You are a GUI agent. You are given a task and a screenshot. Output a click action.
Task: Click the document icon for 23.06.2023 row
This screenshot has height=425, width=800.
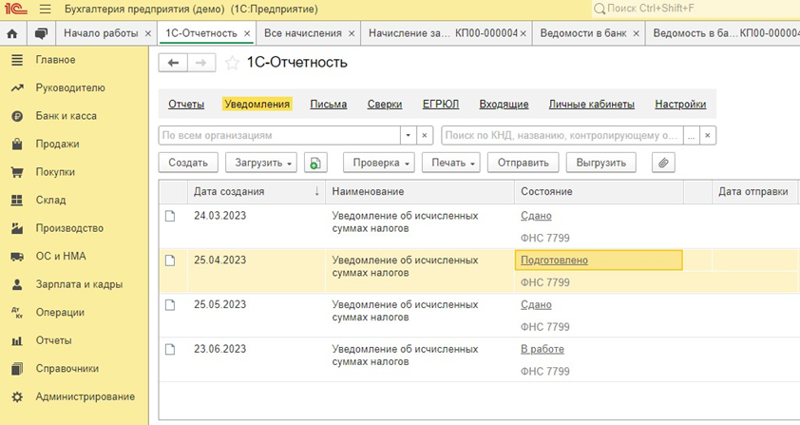[170, 349]
